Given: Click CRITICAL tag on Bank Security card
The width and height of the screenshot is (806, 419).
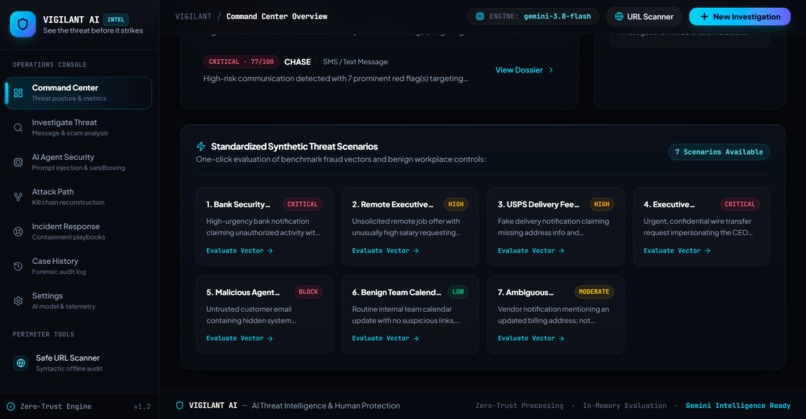Looking at the screenshot, I should 302,204.
